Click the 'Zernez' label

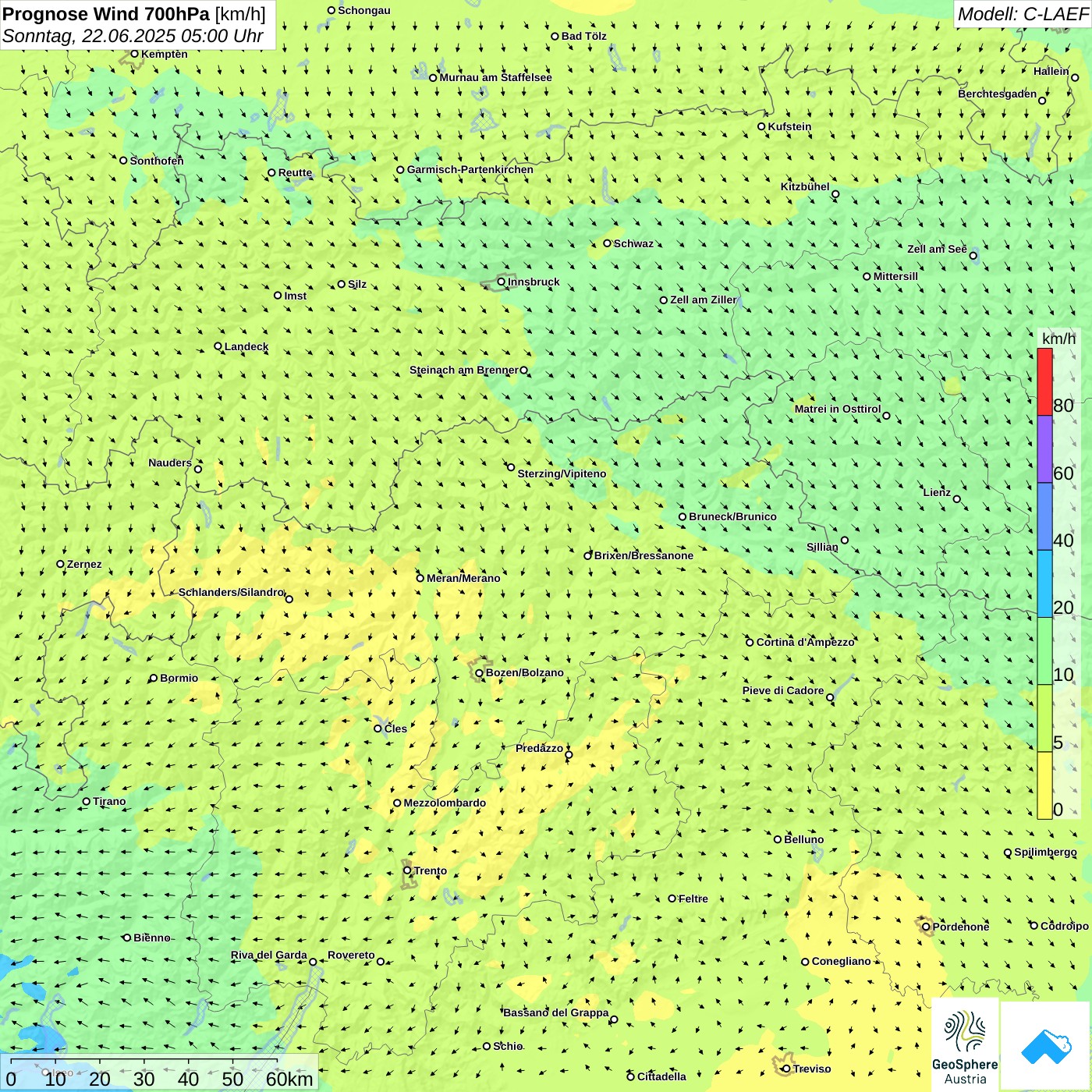pyautogui.click(x=84, y=564)
